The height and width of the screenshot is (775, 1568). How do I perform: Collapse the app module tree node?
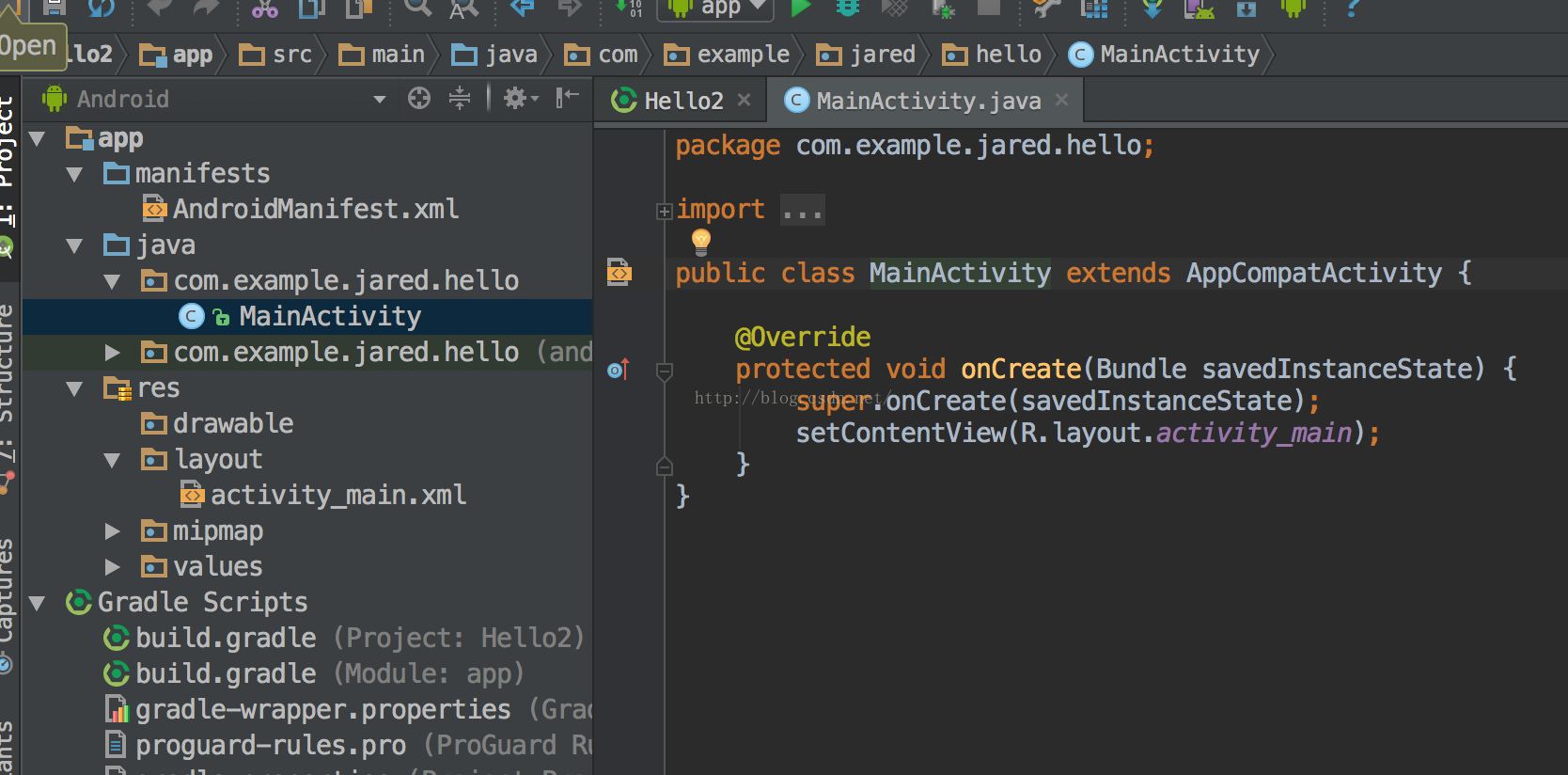pos(38,139)
